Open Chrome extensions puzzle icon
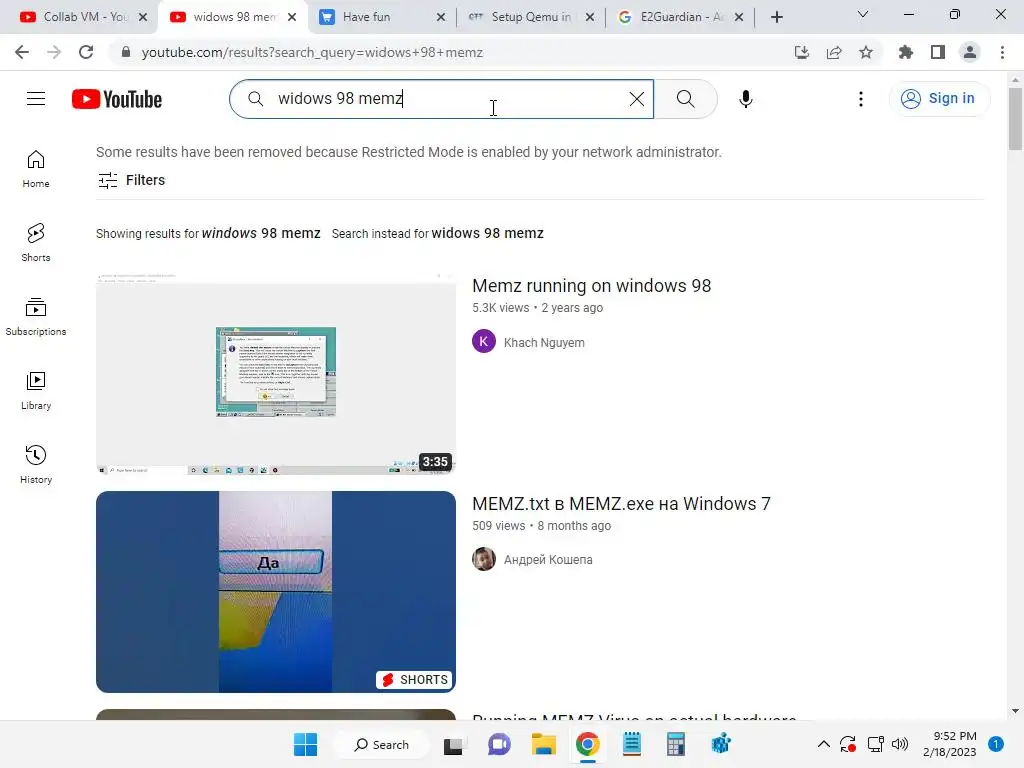Viewport: 1024px width, 768px height. click(x=905, y=52)
